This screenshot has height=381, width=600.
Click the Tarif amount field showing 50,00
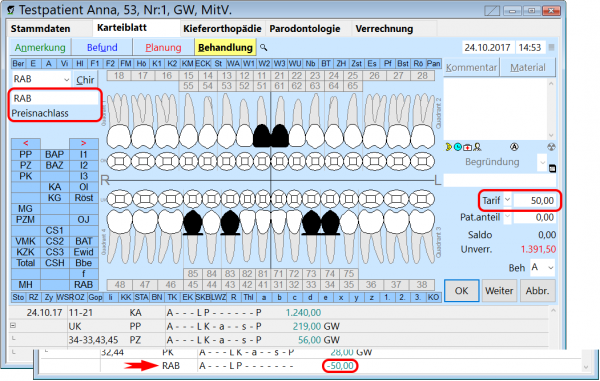tap(534, 200)
